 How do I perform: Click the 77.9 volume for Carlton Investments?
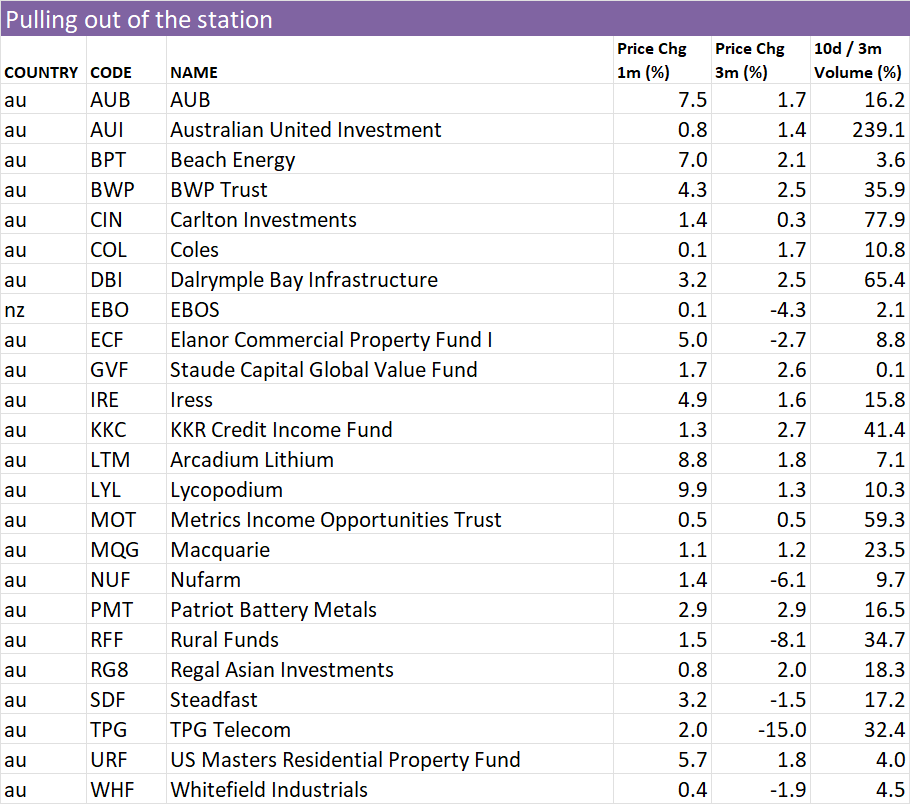click(884, 220)
